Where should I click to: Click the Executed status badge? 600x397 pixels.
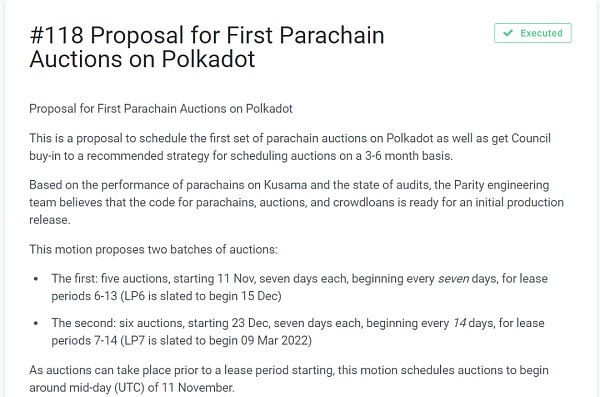533,33
